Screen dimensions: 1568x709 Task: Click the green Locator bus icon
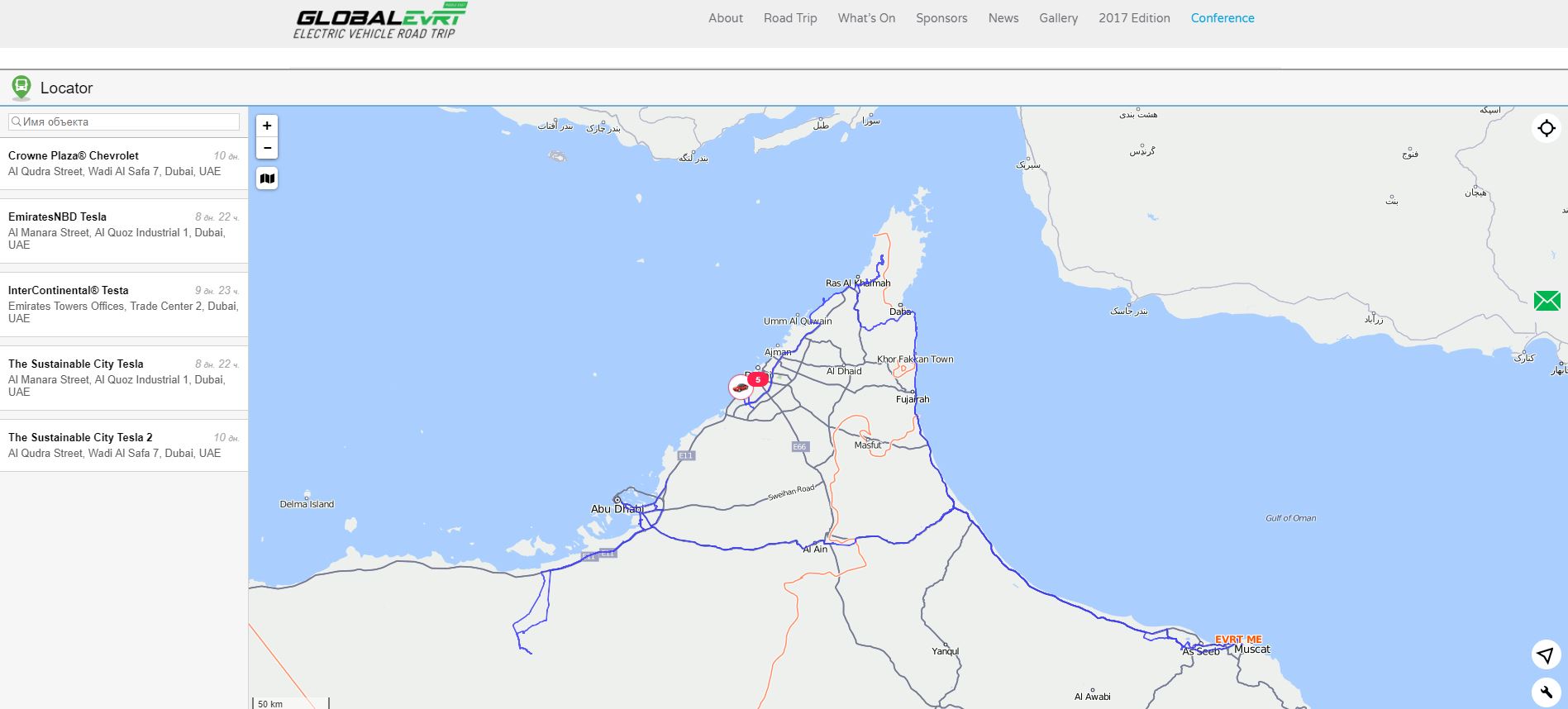(x=21, y=88)
